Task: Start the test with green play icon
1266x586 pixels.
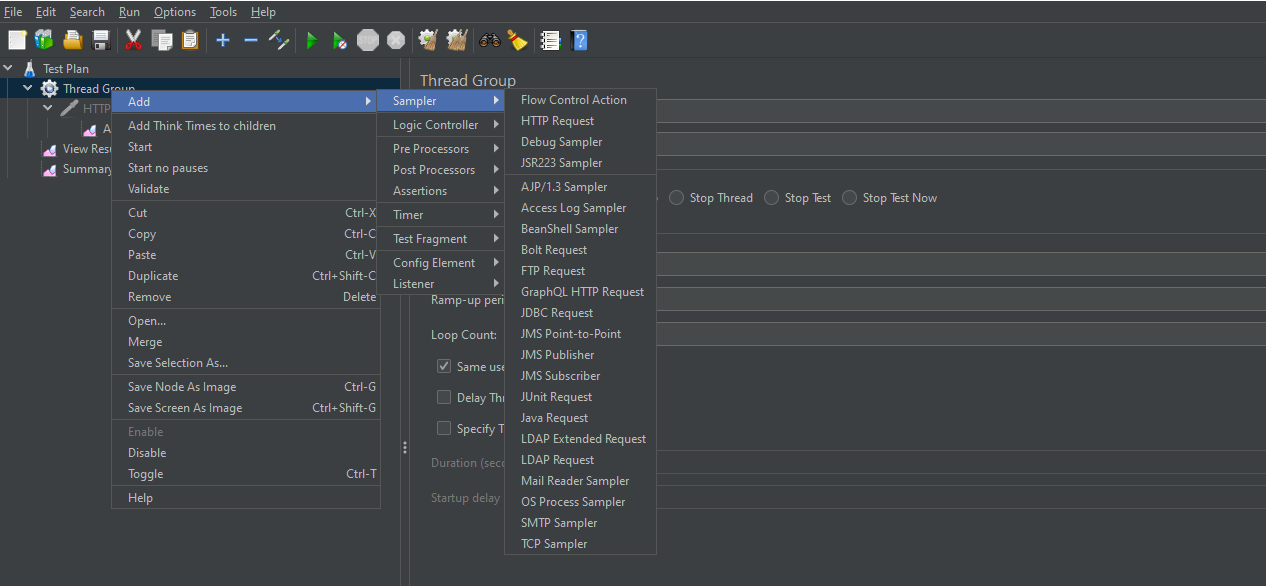Action: [312, 40]
